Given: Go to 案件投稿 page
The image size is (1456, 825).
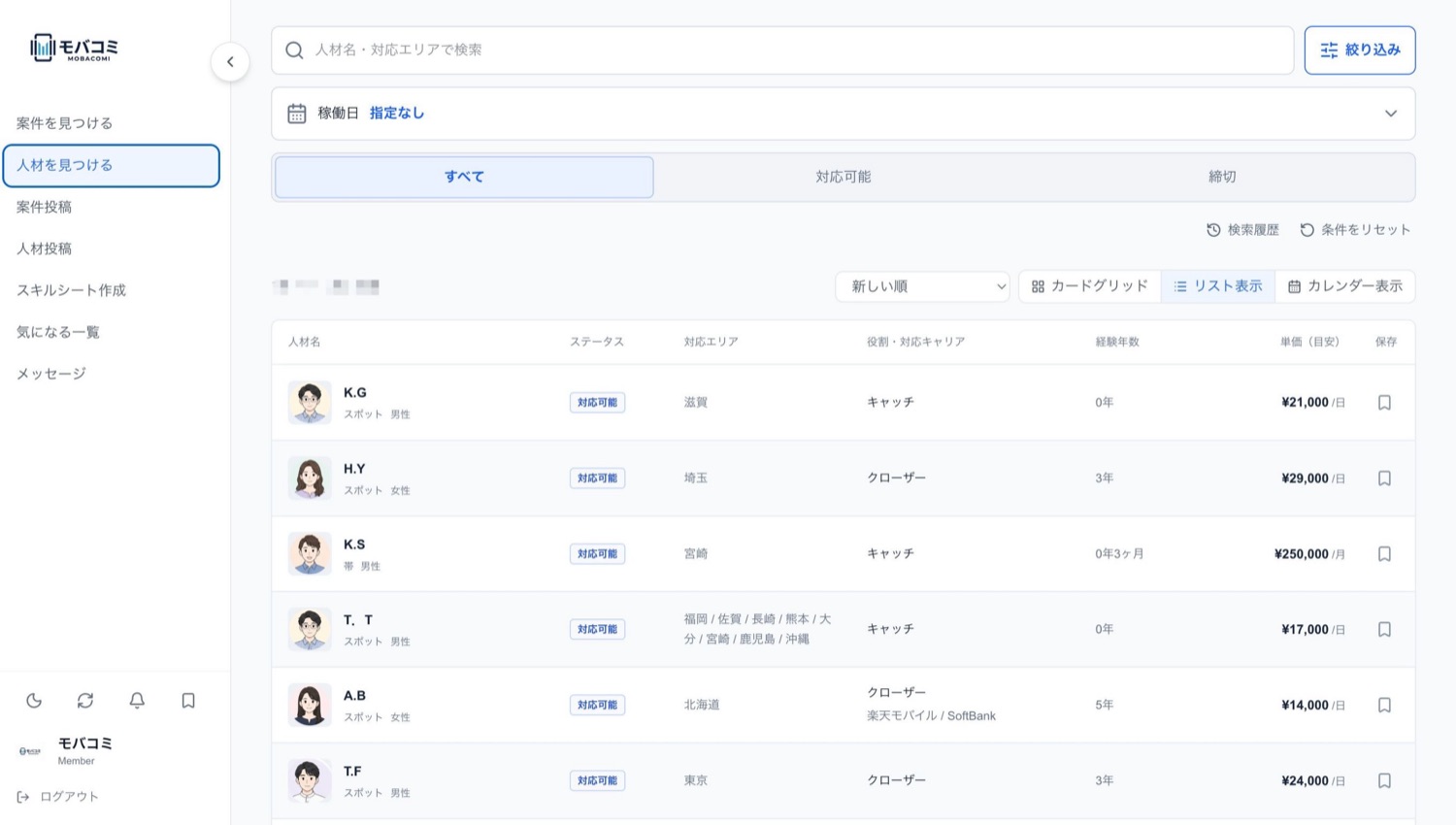Looking at the screenshot, I should (x=112, y=207).
